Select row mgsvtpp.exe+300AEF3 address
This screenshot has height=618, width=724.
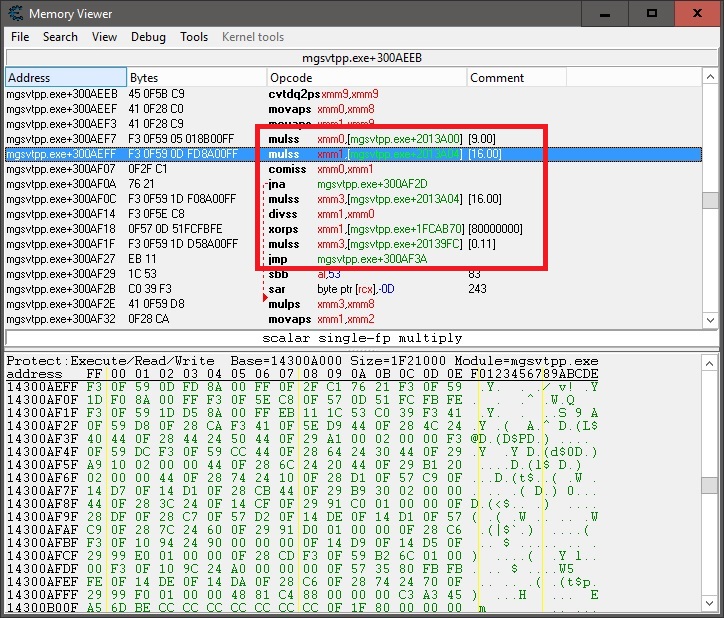coord(61,124)
